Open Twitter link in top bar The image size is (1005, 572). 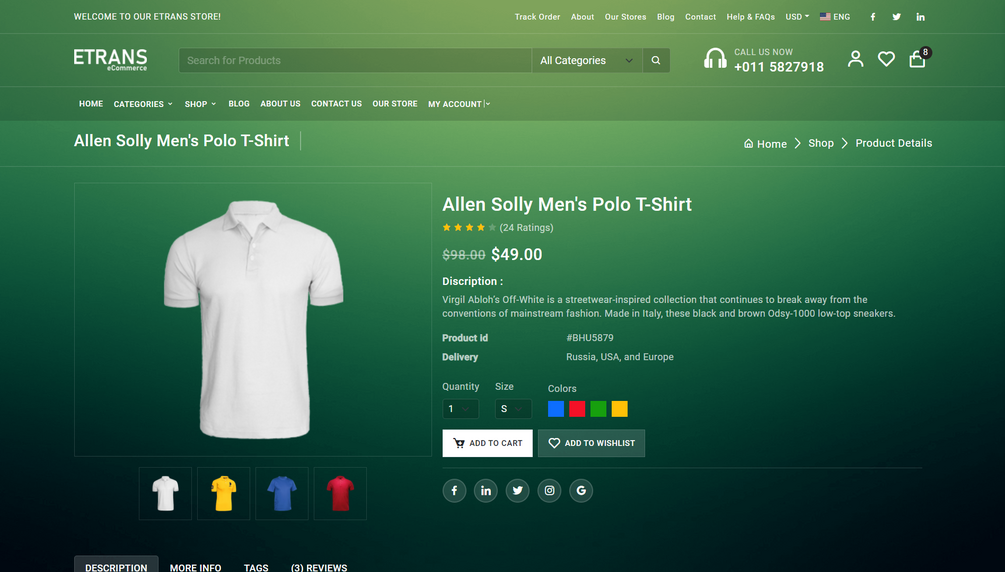(896, 17)
